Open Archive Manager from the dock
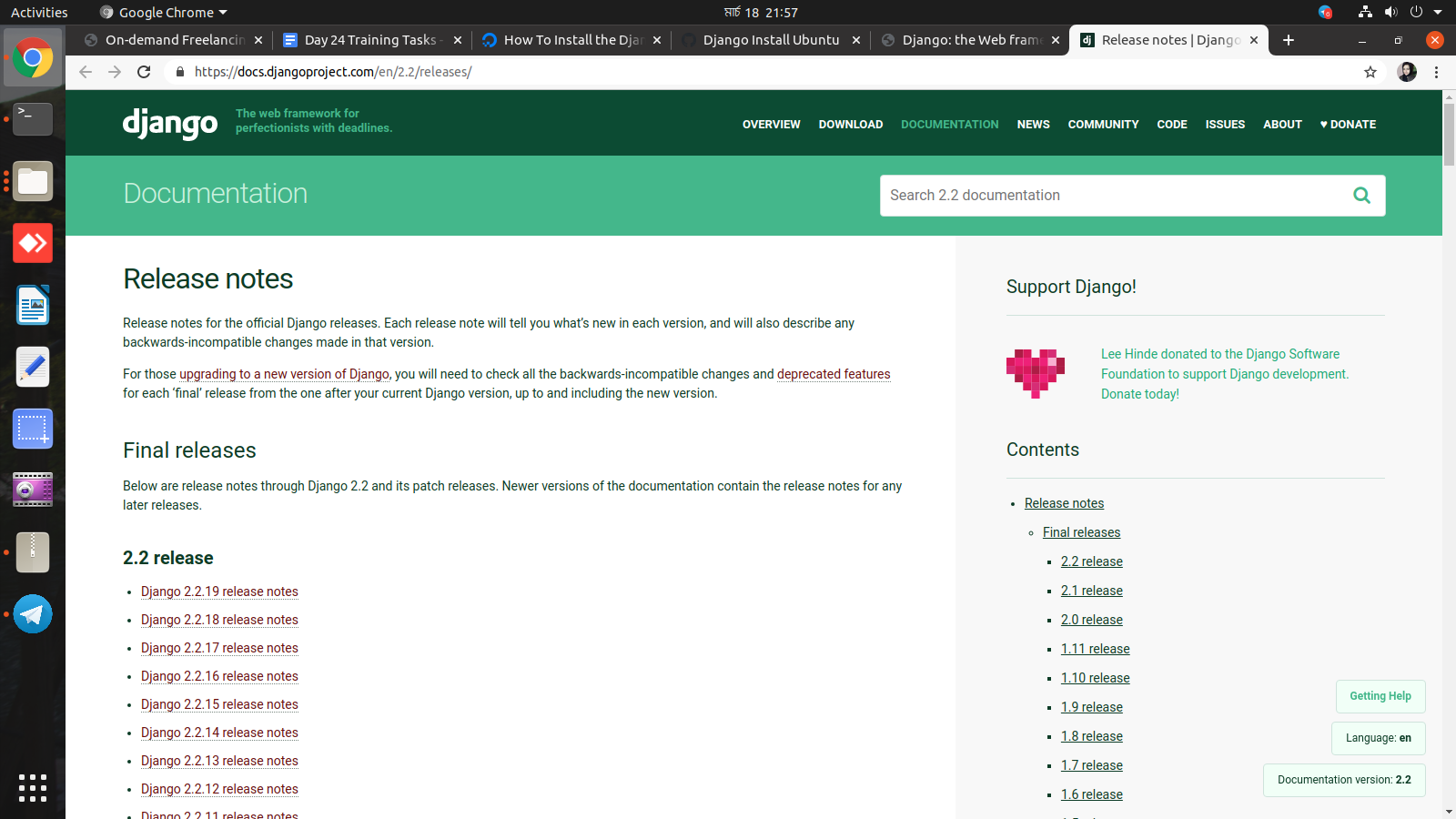Viewport: 1456px width, 819px height. (x=33, y=552)
